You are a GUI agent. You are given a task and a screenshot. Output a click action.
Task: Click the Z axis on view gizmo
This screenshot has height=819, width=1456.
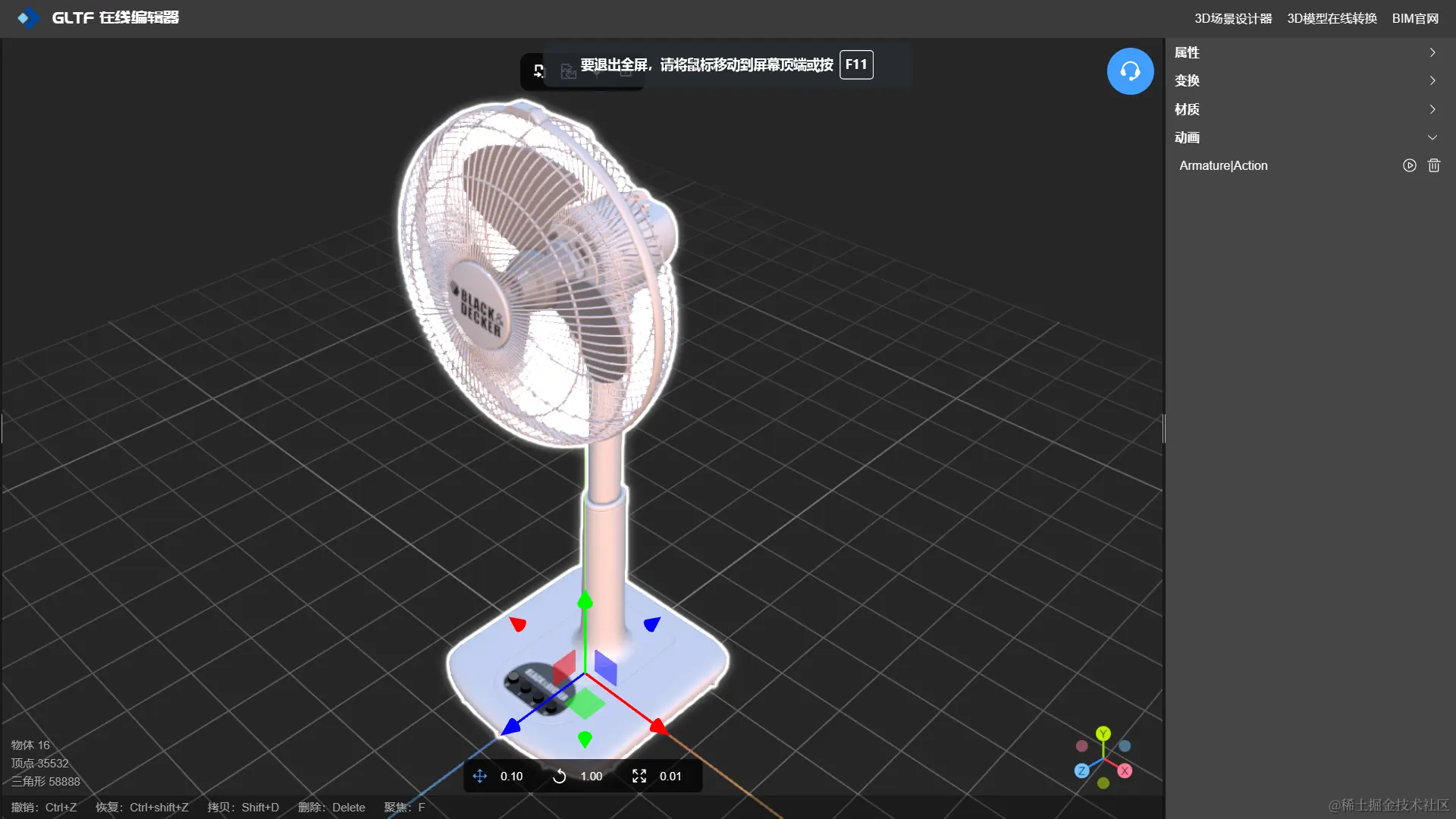pyautogui.click(x=1082, y=770)
